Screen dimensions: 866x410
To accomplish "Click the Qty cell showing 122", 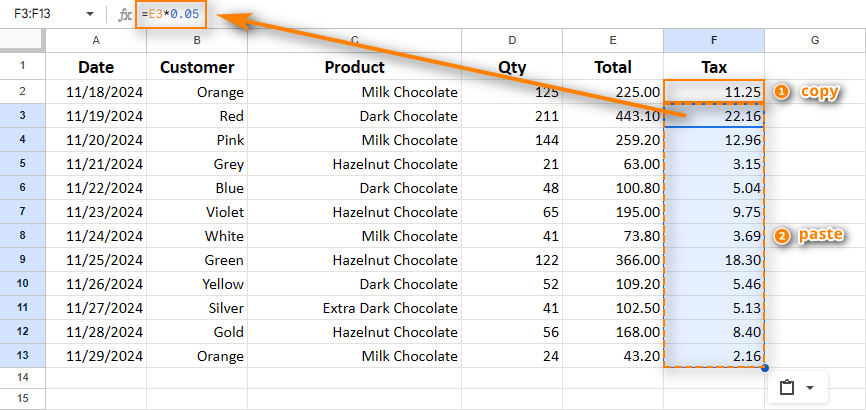I will click(512, 260).
